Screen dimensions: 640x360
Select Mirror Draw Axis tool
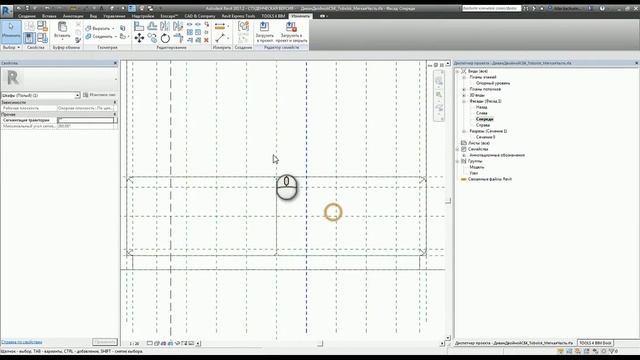178,27
